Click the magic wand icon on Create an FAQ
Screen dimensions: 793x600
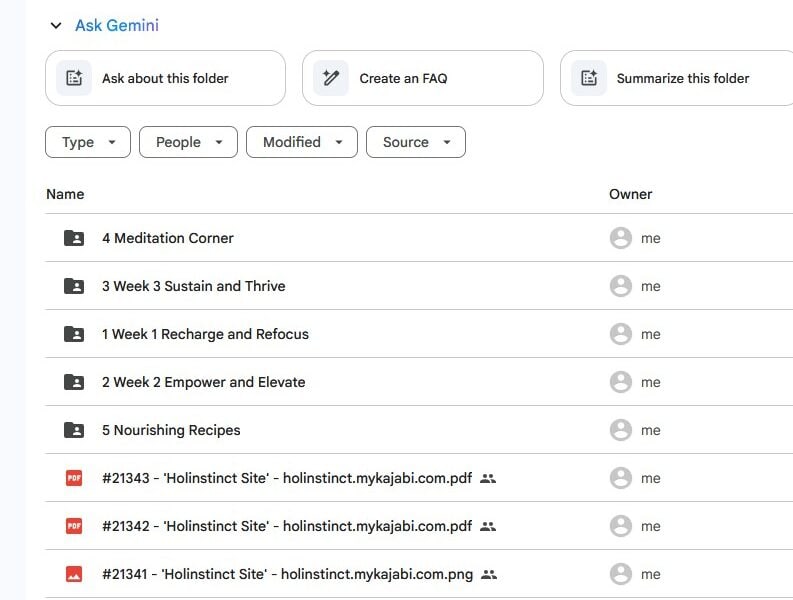point(331,78)
